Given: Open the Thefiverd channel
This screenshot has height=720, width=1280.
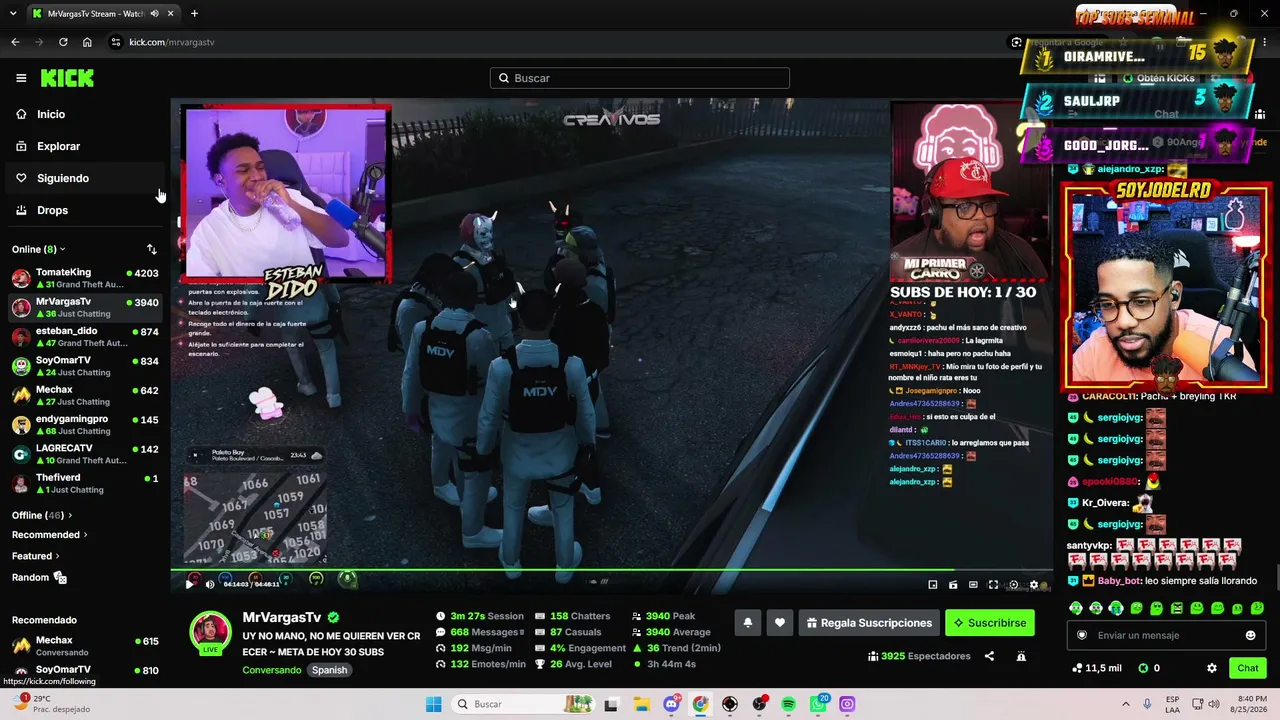Looking at the screenshot, I should tap(85, 483).
